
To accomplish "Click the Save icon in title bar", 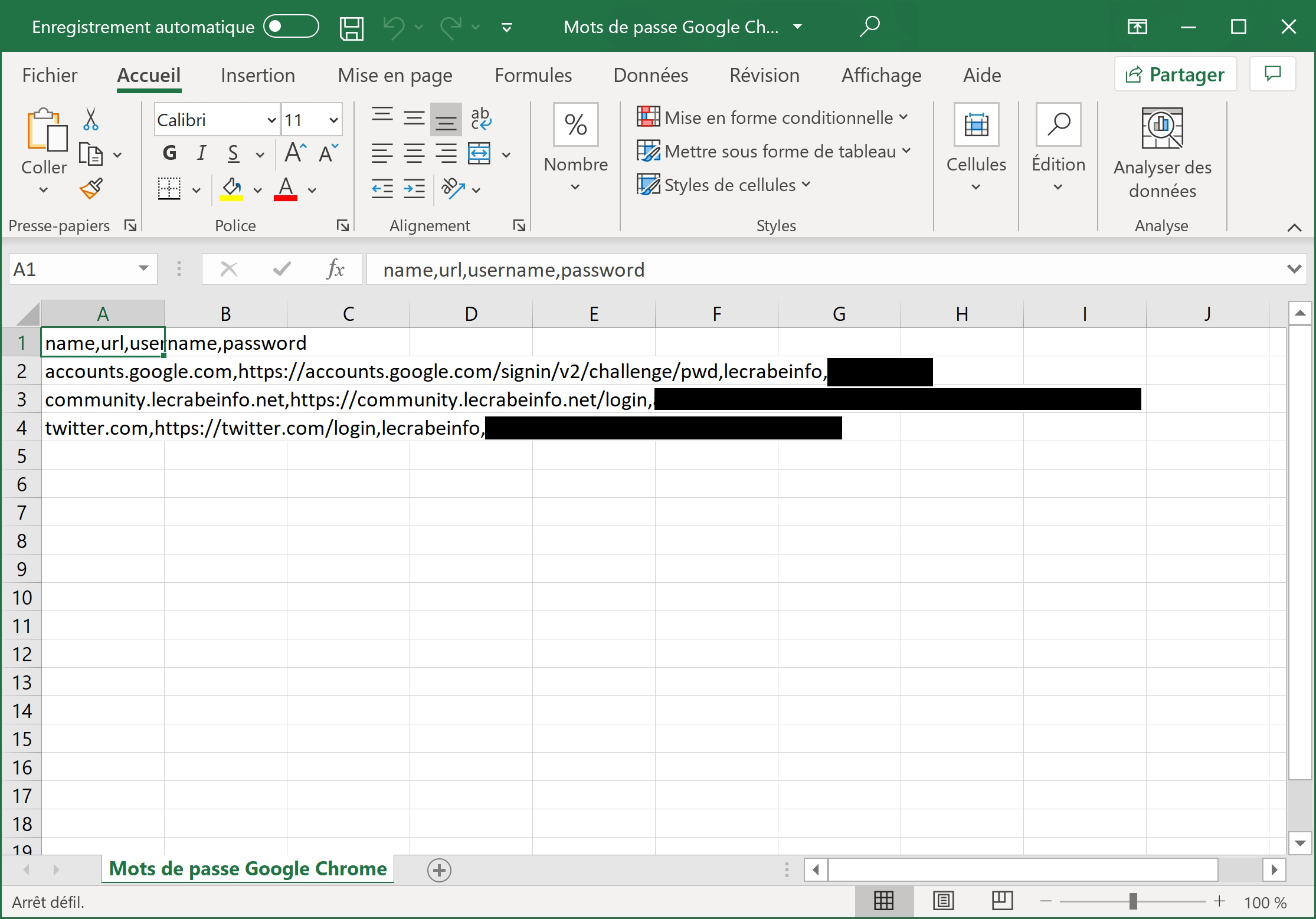I will 352,27.
